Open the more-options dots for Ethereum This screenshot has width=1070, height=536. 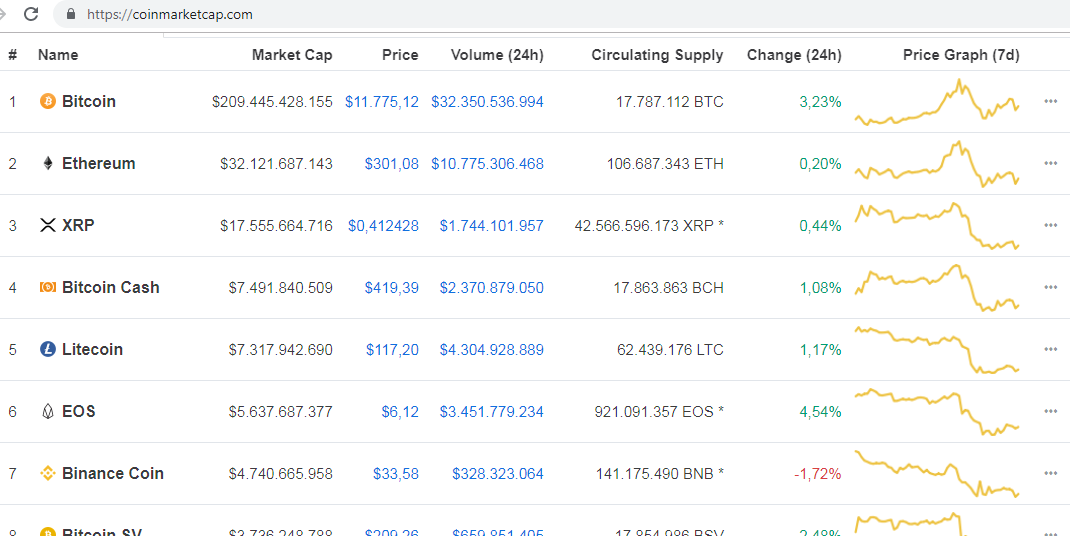(x=1050, y=163)
